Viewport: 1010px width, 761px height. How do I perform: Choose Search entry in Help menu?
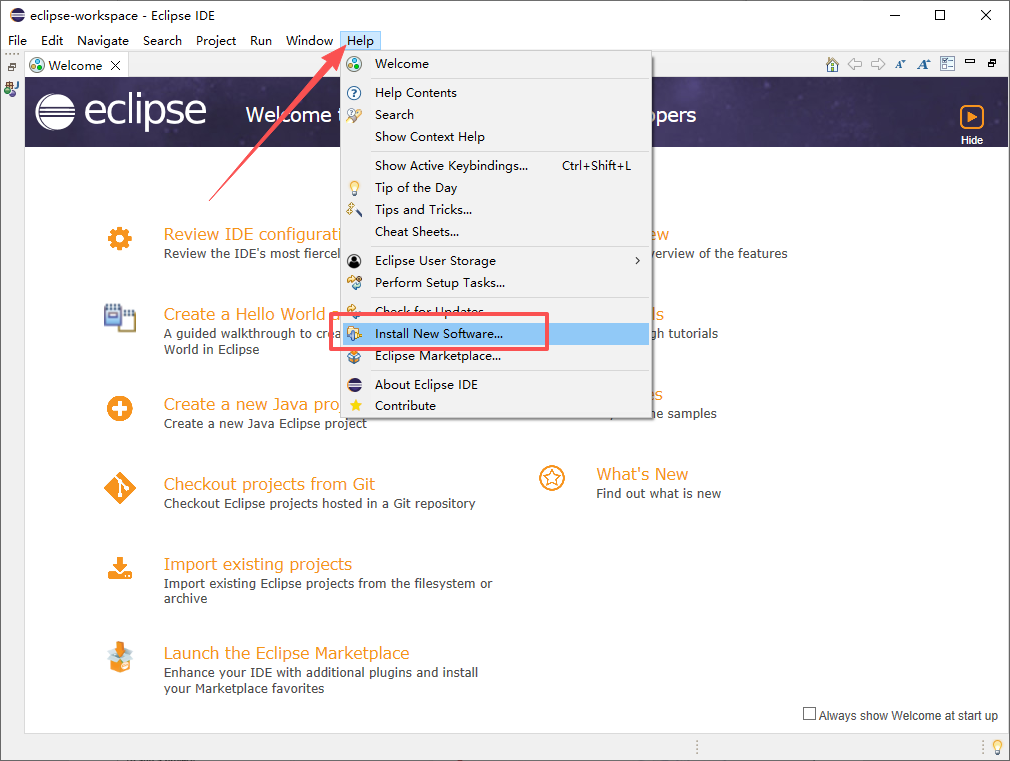click(x=495, y=115)
